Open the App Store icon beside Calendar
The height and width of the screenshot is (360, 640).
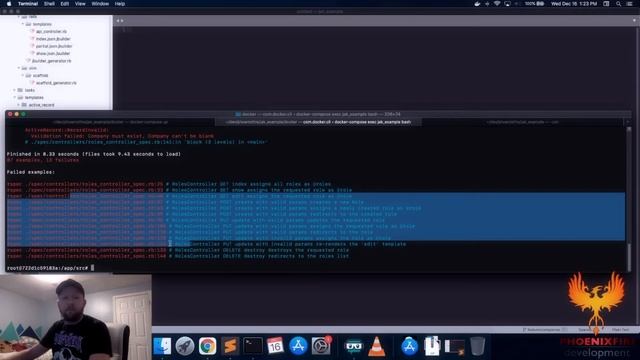298,346
